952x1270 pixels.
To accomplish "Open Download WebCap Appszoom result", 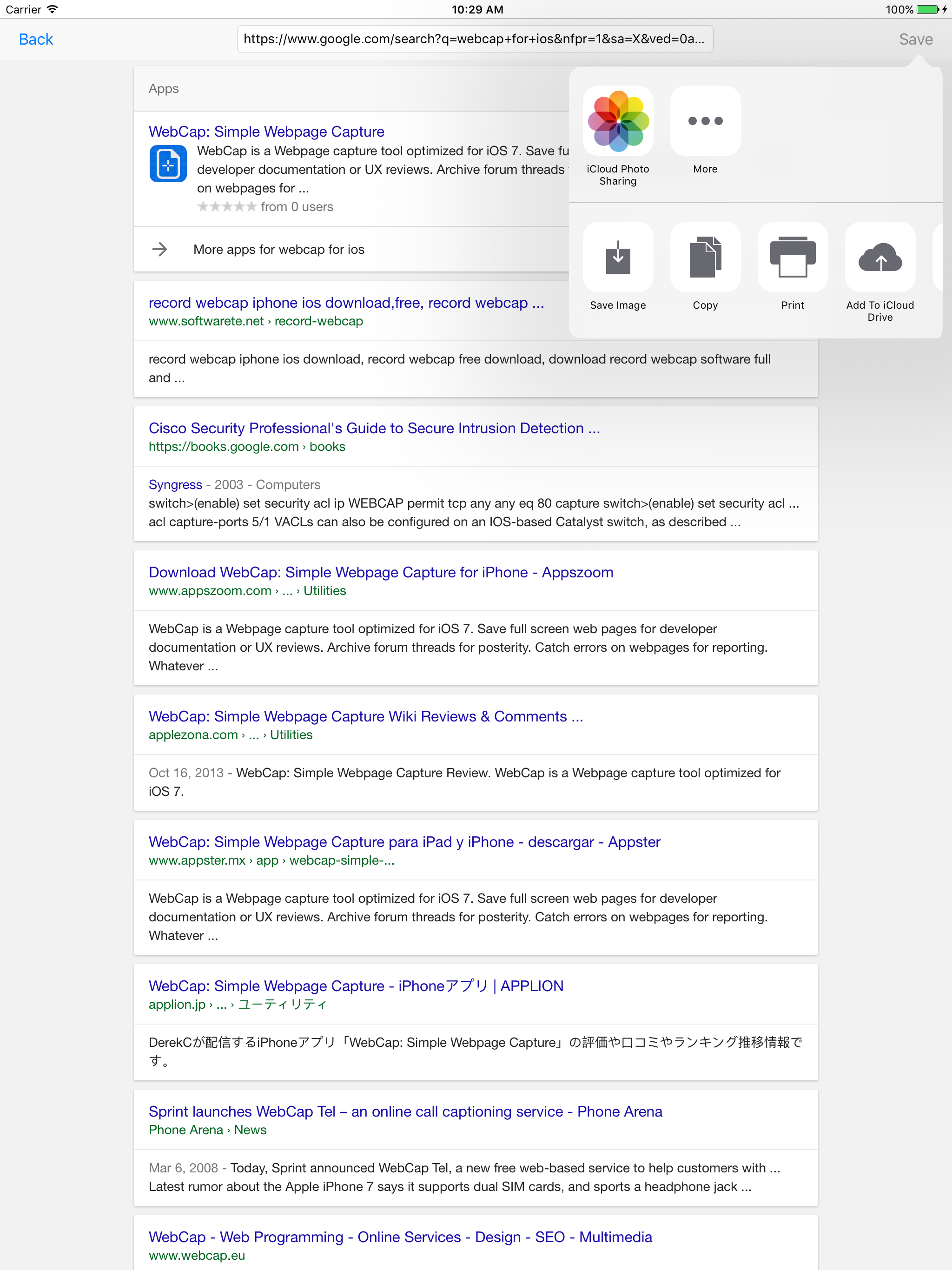I will coord(381,572).
